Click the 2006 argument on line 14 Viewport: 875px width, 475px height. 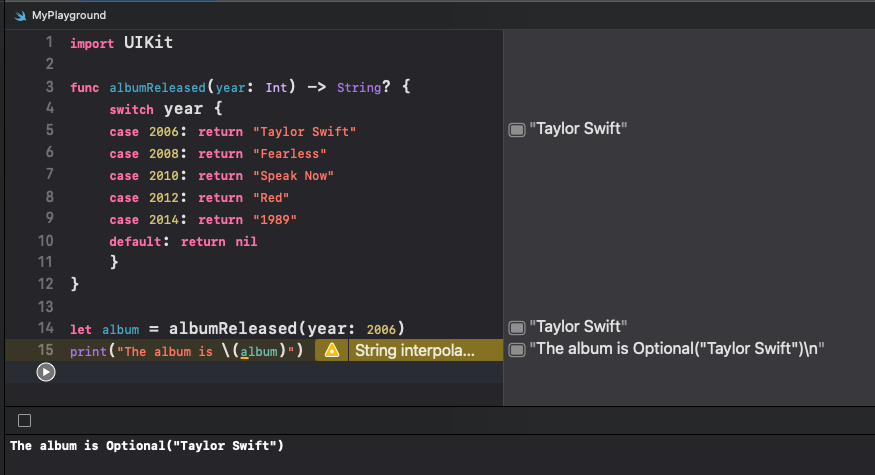(381, 329)
